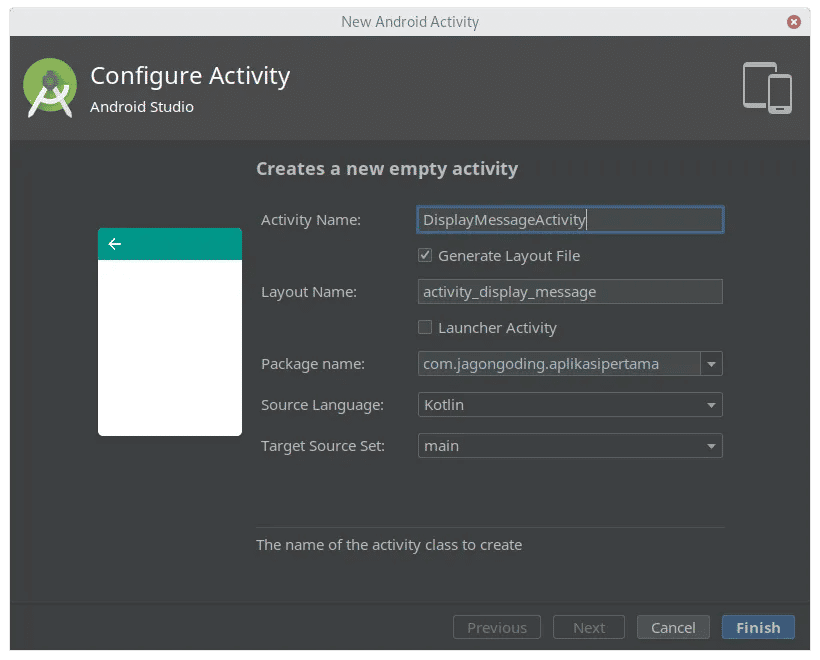Click the Android Studio logo icon
The width and height of the screenshot is (820, 660).
tap(50, 87)
